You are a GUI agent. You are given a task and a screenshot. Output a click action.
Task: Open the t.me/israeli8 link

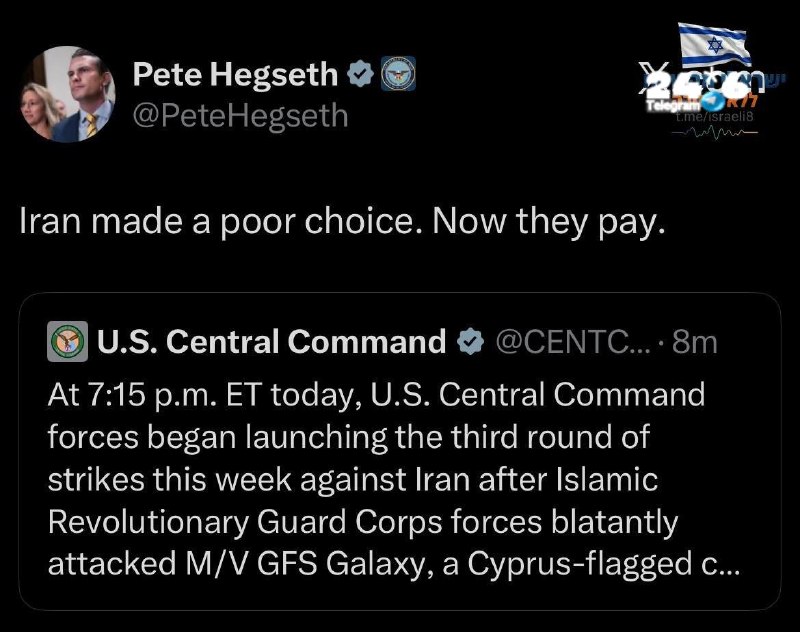[714, 116]
